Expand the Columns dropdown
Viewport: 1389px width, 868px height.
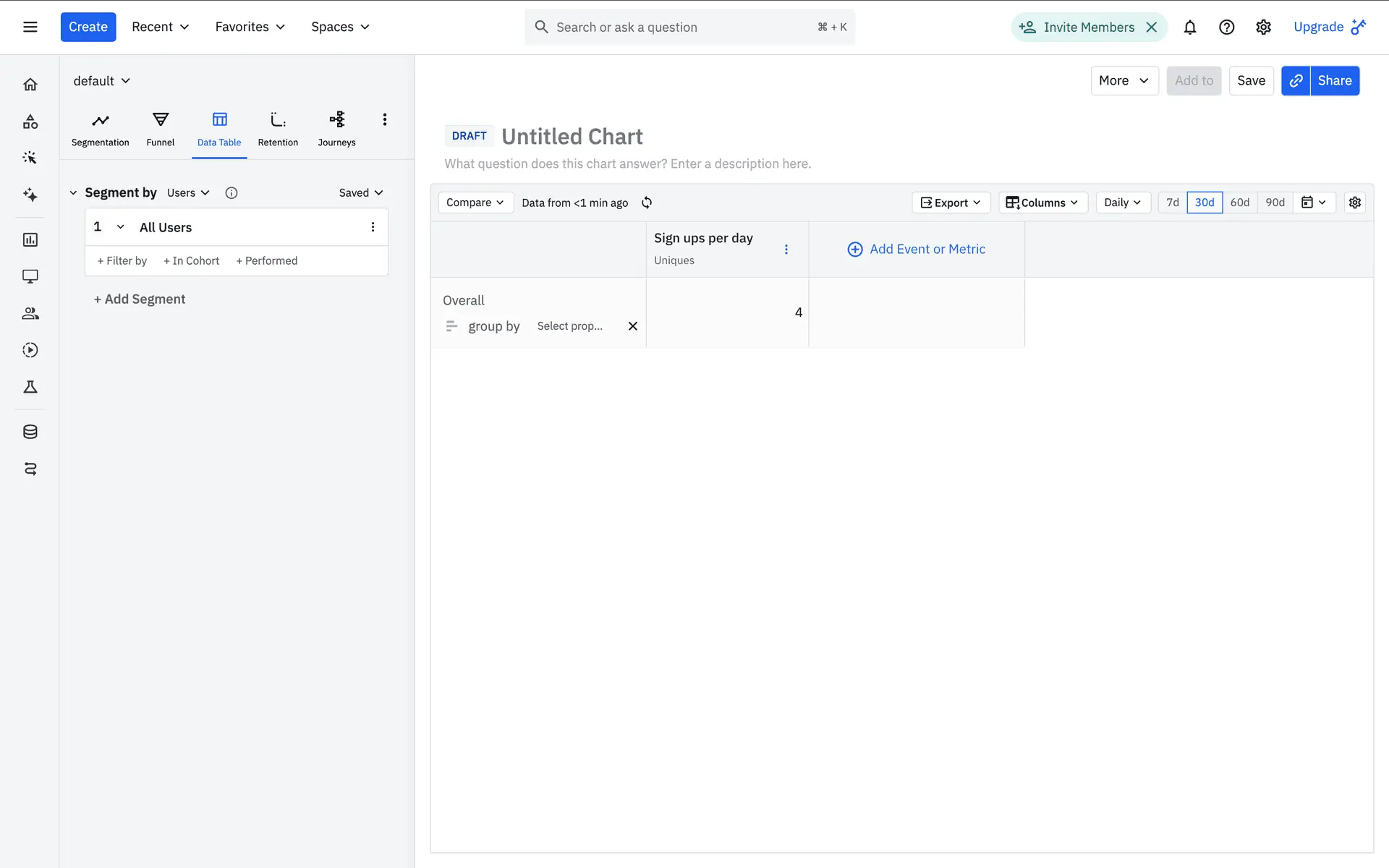pos(1042,203)
